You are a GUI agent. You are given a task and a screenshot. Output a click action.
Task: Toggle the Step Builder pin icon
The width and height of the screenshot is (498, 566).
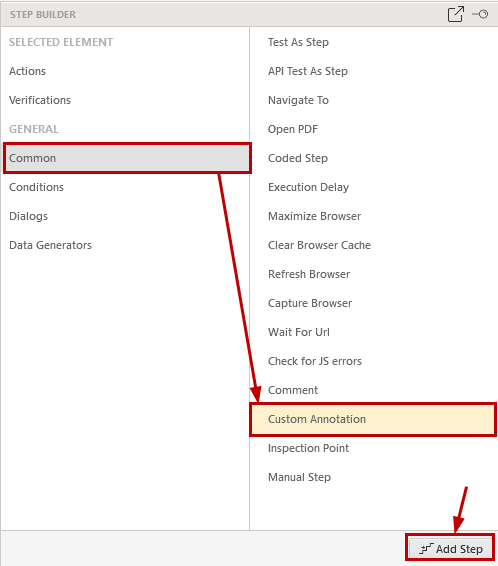(x=480, y=14)
